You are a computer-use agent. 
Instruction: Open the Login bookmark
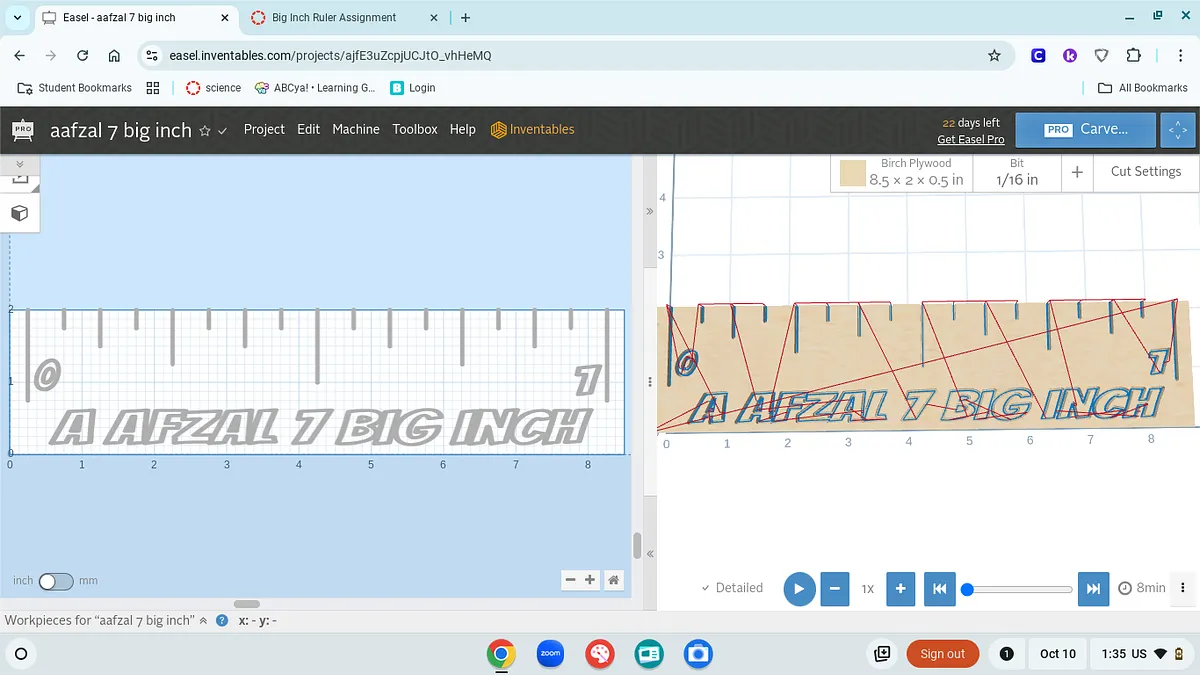[x=413, y=88]
